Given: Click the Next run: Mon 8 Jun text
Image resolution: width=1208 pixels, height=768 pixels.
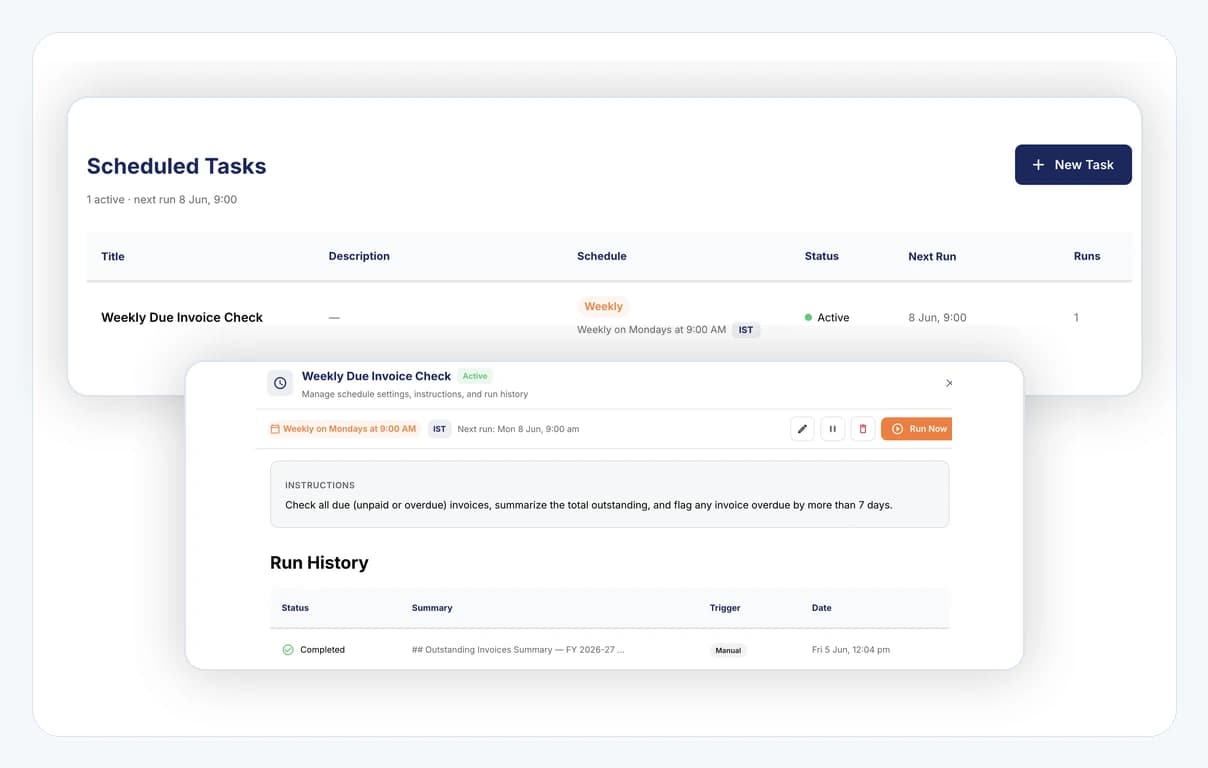Looking at the screenshot, I should pos(518,429).
